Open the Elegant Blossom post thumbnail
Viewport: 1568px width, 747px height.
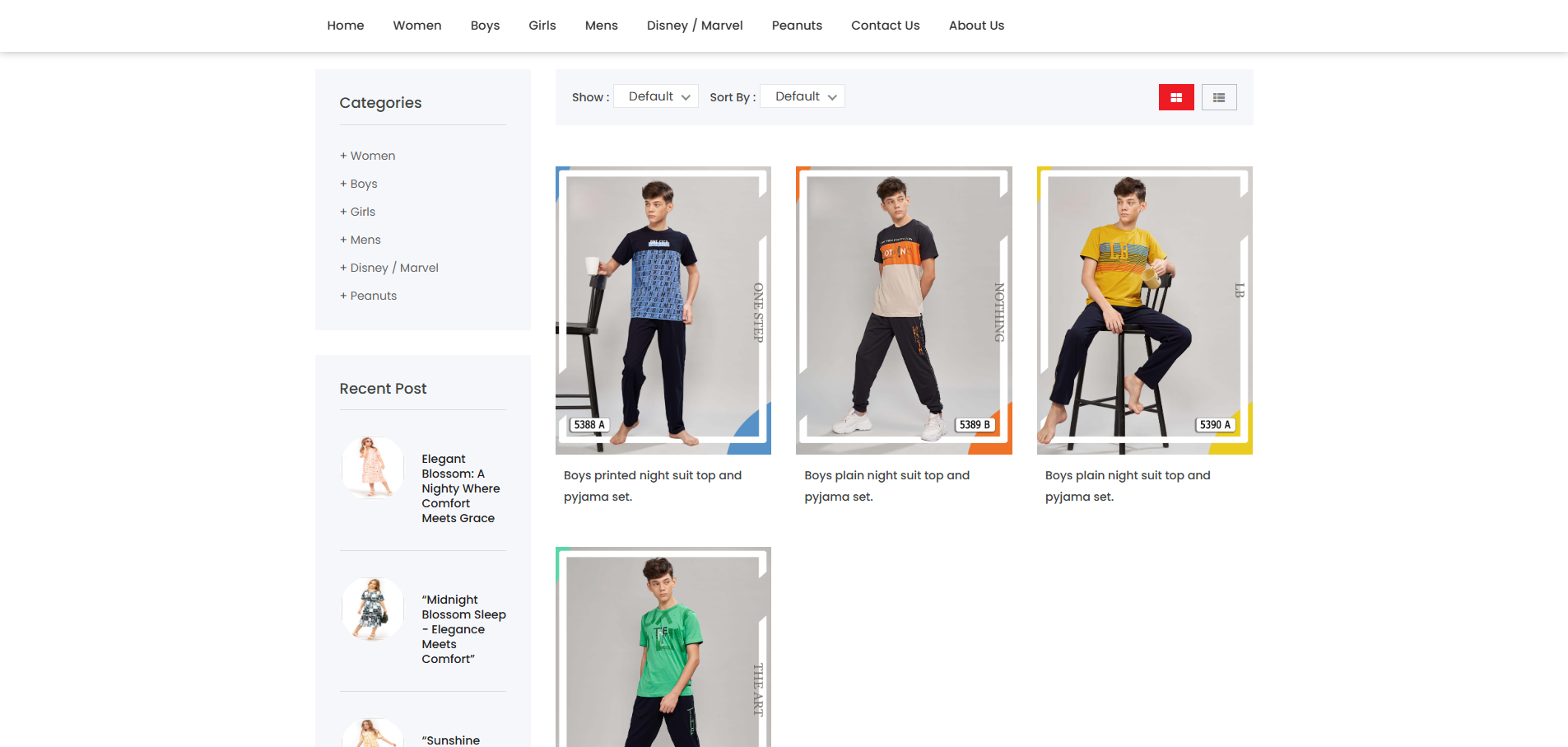[x=372, y=466]
